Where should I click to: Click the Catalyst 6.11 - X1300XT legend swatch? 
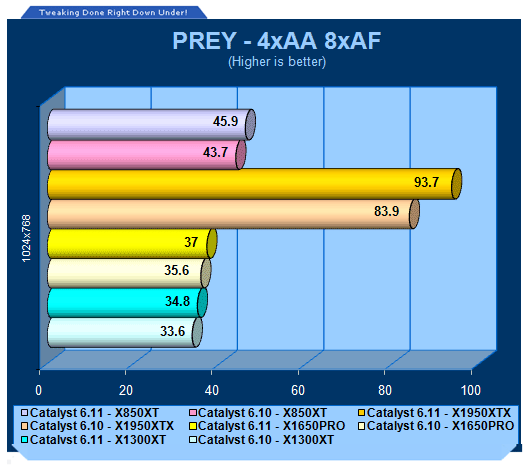(24, 440)
